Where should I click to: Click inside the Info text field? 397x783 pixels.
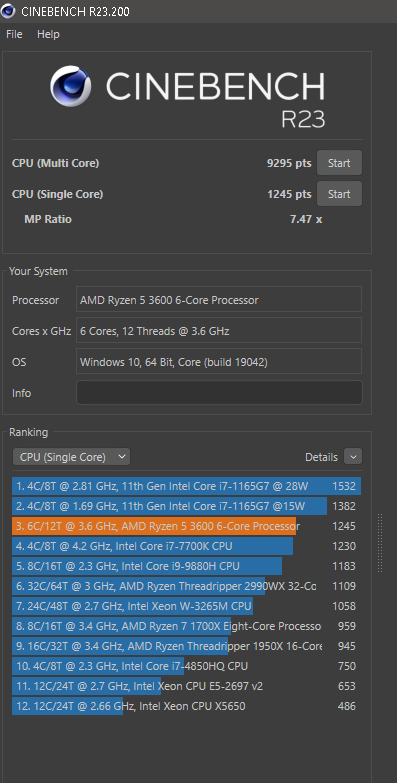click(x=219, y=393)
